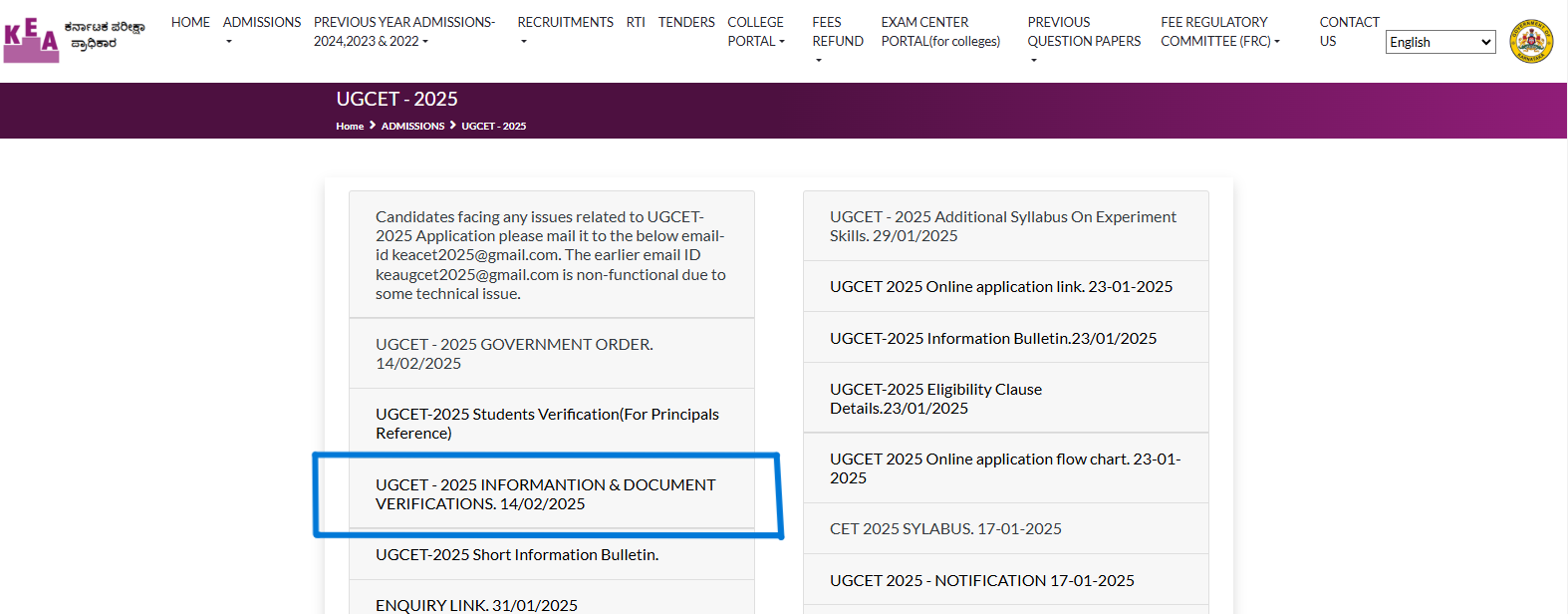Expand FEE REGULATORY COMMITTEE (FRC) dropdown
The height and width of the screenshot is (614, 1568).
coord(1220,31)
